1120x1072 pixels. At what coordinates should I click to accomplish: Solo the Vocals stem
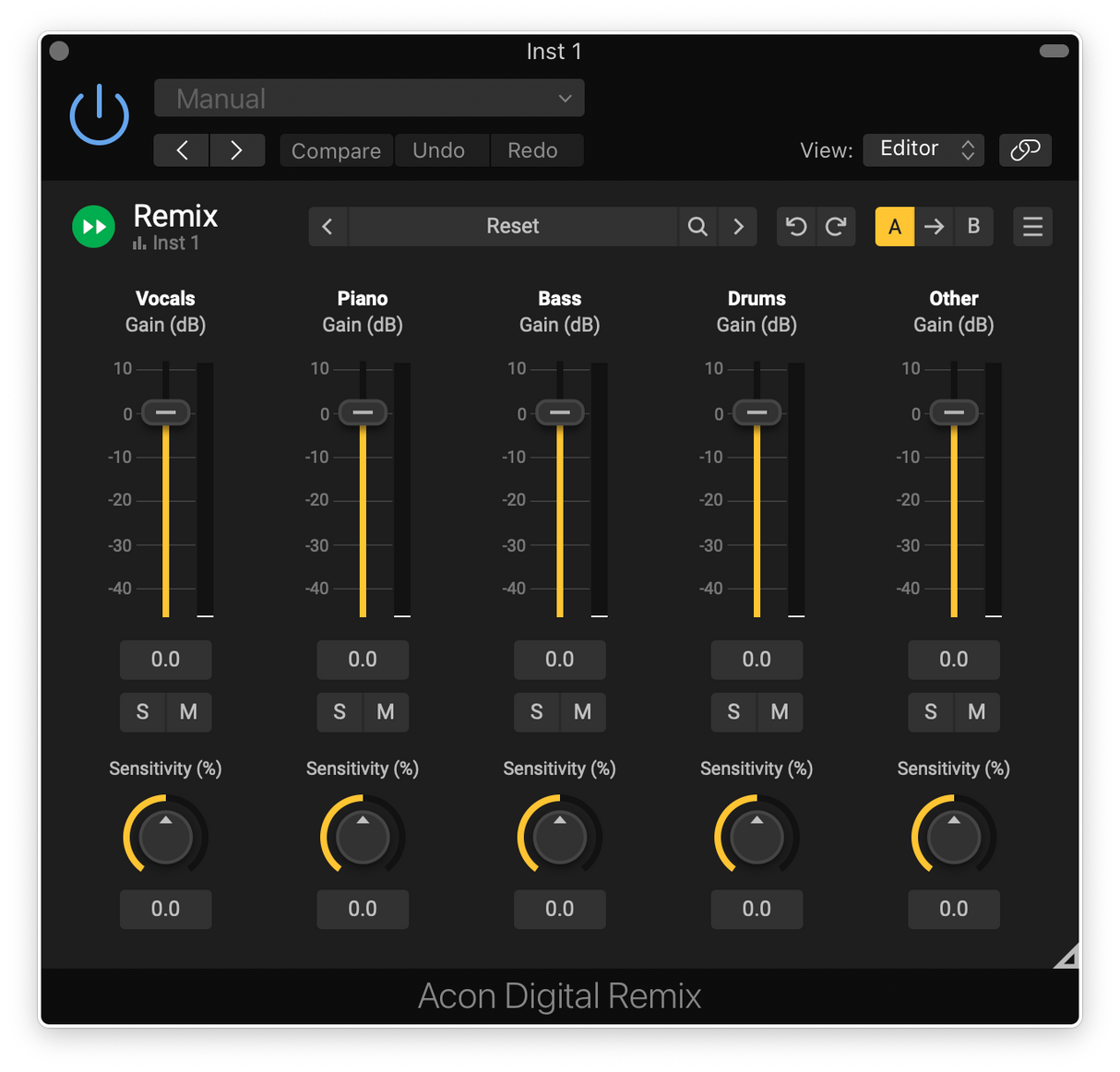click(143, 712)
